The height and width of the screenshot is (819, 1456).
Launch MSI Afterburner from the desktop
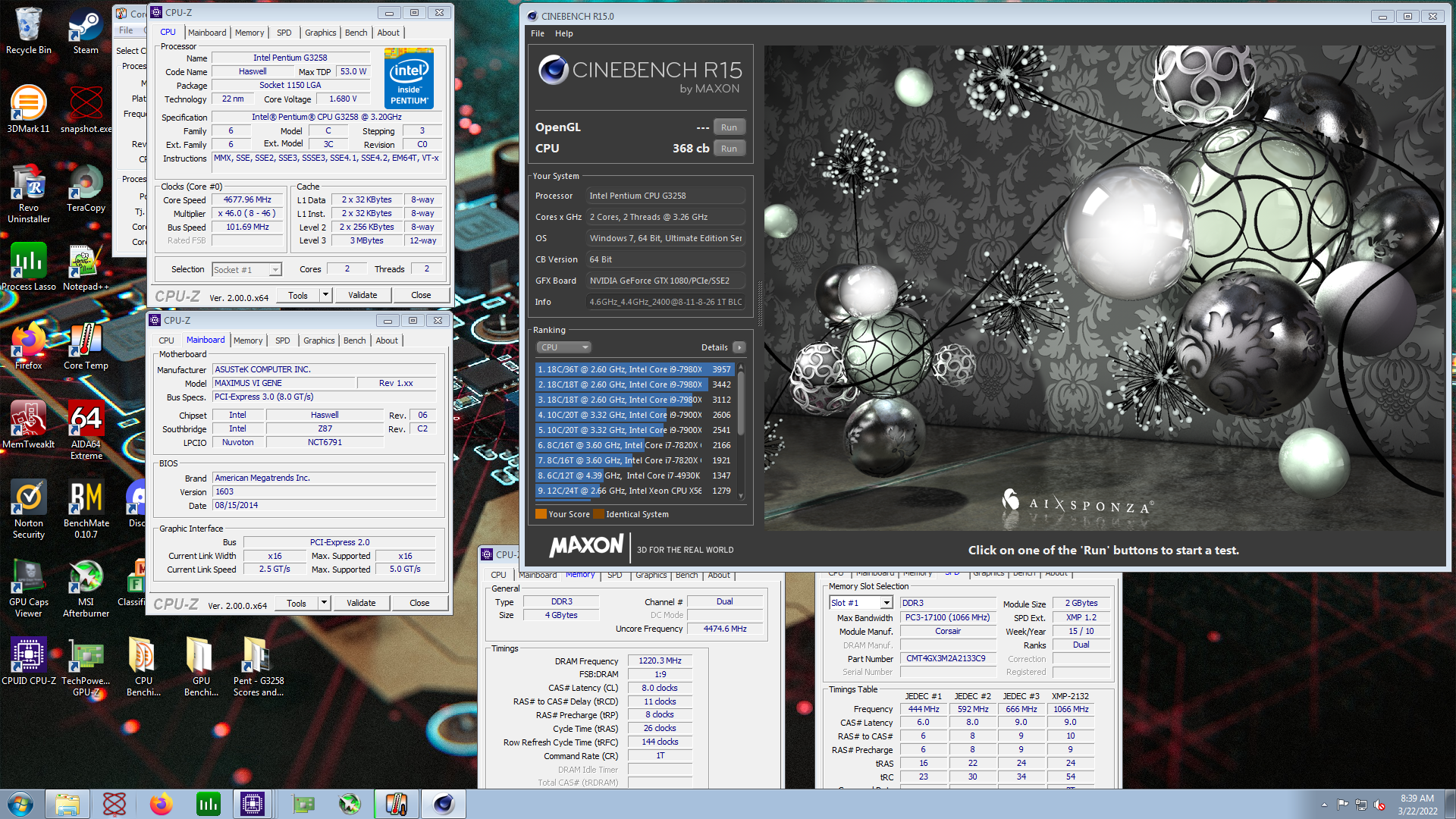pos(86,588)
